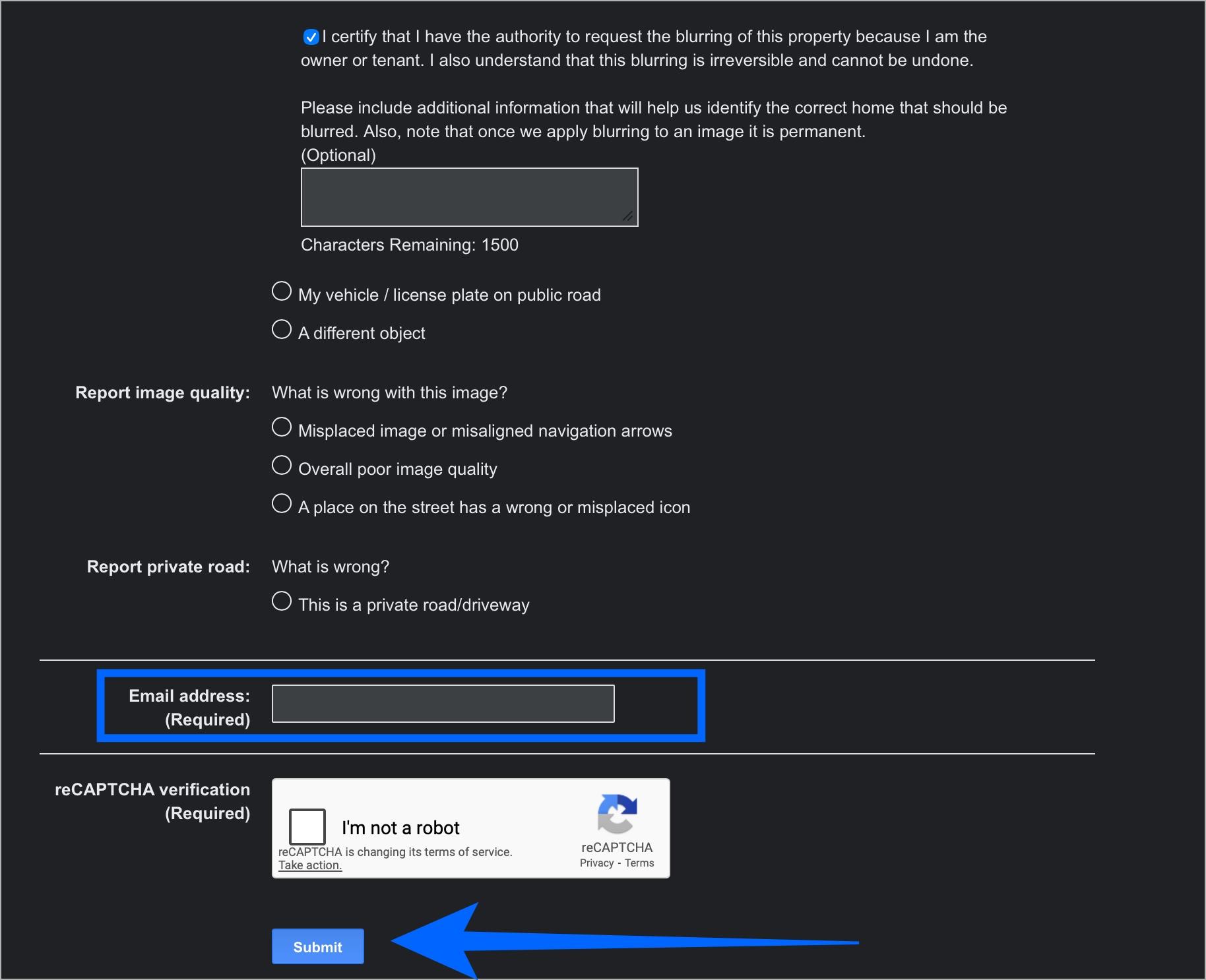Open the reCAPTCHA 'Take action.' link
The height and width of the screenshot is (980, 1206).
pyautogui.click(x=310, y=865)
